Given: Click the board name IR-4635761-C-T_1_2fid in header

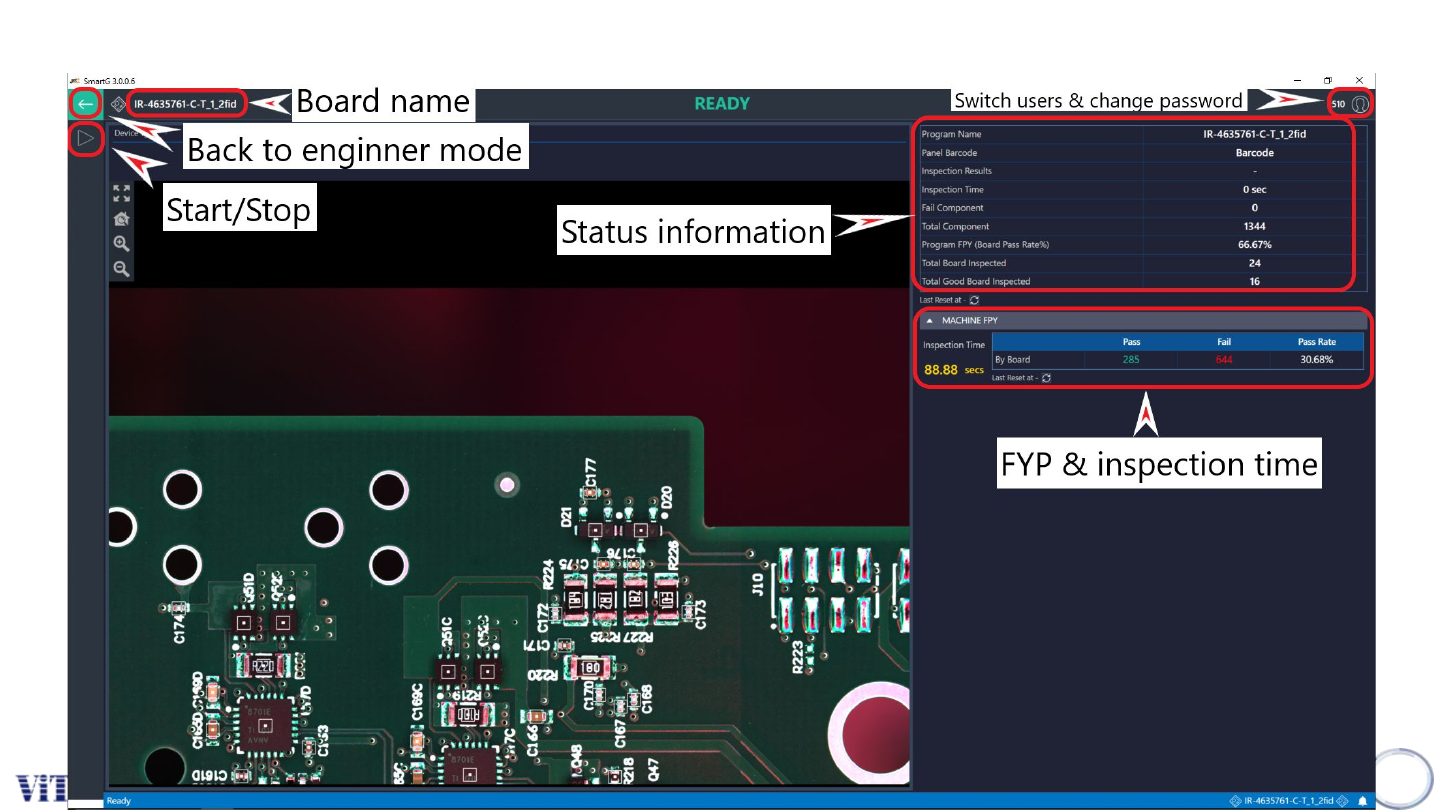Looking at the screenshot, I should coord(185,104).
